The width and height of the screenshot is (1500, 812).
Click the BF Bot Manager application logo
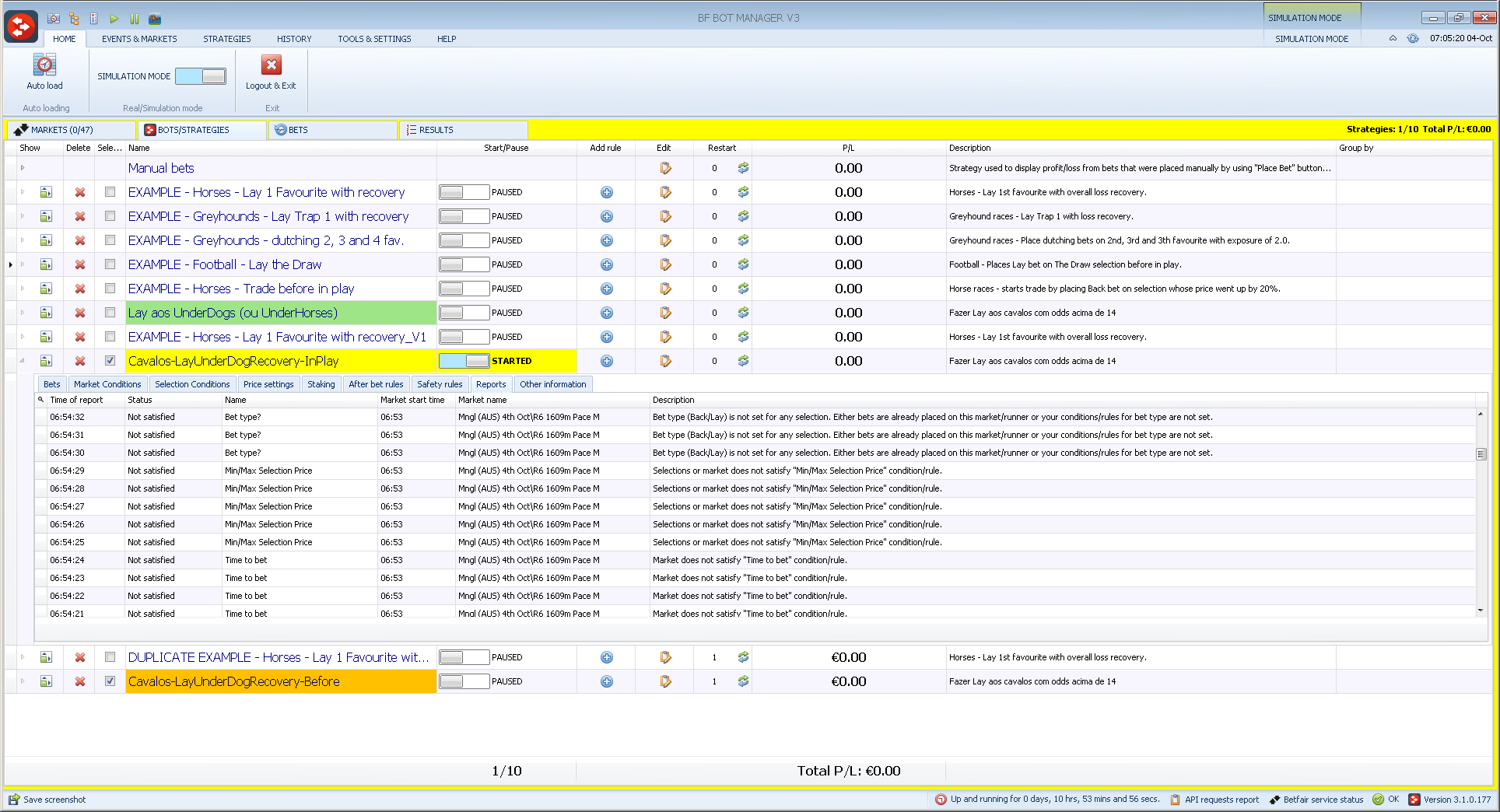point(21,26)
